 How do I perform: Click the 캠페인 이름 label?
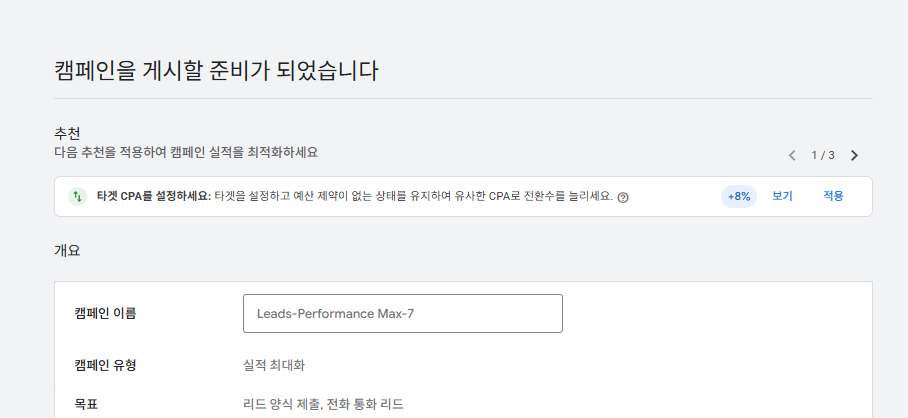(x=106, y=313)
